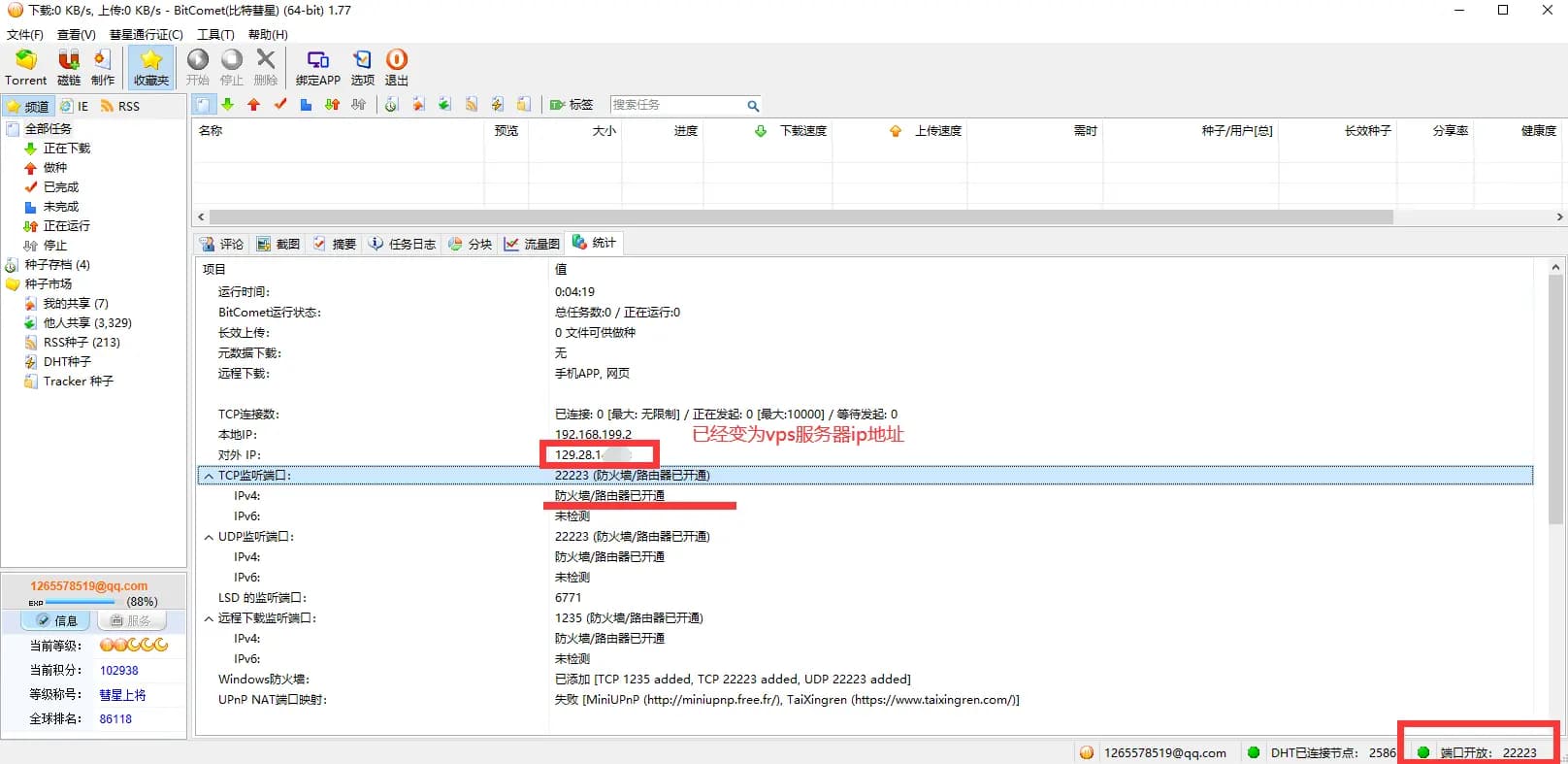Select 种子市场 folder in the sidebar

tap(49, 284)
